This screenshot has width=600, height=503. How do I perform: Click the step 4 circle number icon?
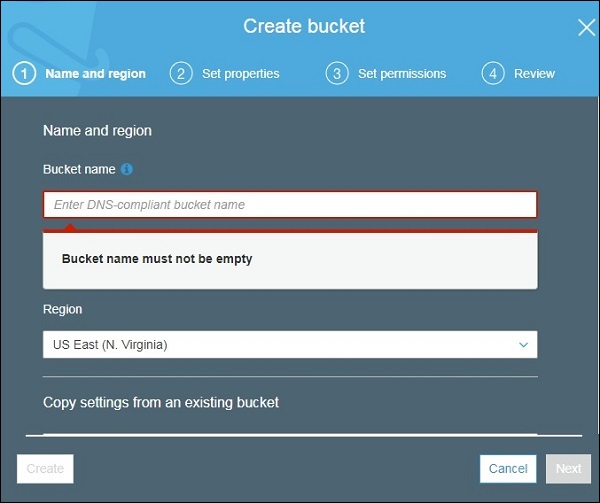[492, 73]
